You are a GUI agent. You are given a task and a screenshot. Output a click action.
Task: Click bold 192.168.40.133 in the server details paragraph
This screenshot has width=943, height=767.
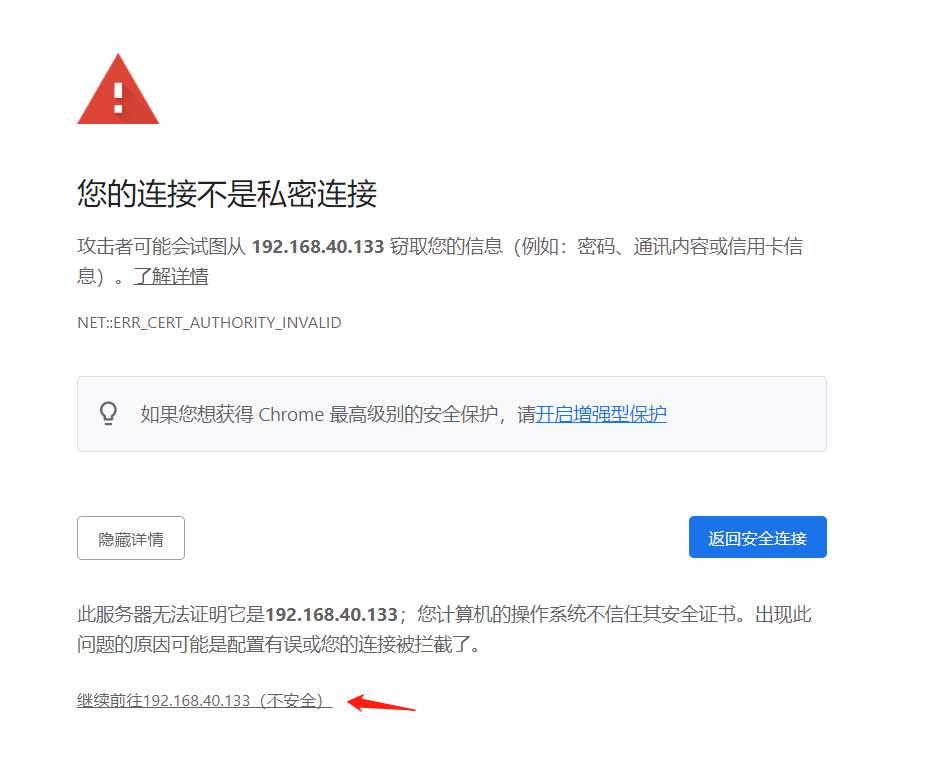[331, 615]
